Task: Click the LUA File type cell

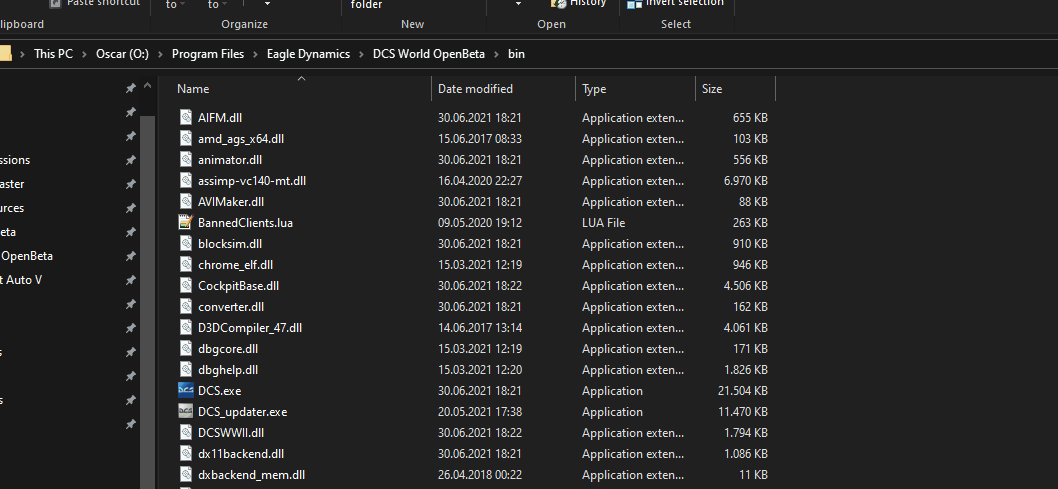Action: coord(603,223)
